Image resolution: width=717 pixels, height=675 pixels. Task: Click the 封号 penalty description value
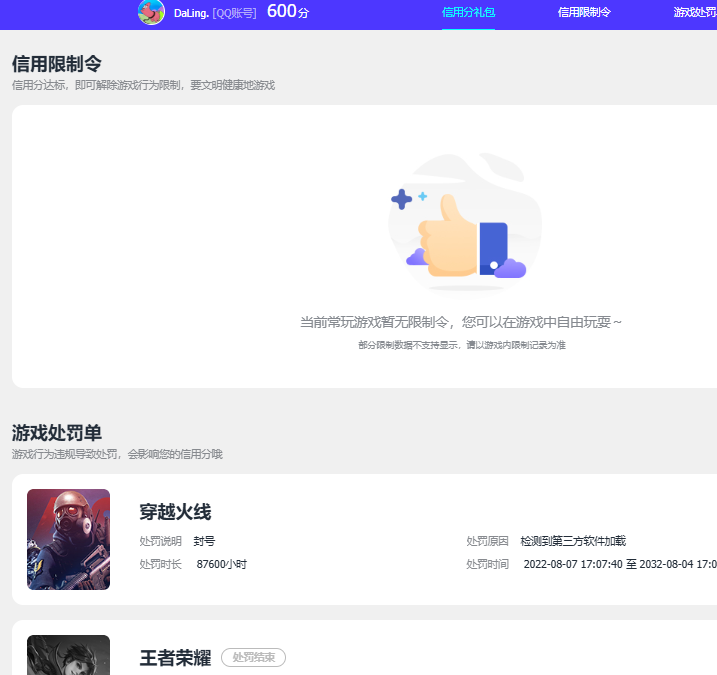[x=204, y=541]
